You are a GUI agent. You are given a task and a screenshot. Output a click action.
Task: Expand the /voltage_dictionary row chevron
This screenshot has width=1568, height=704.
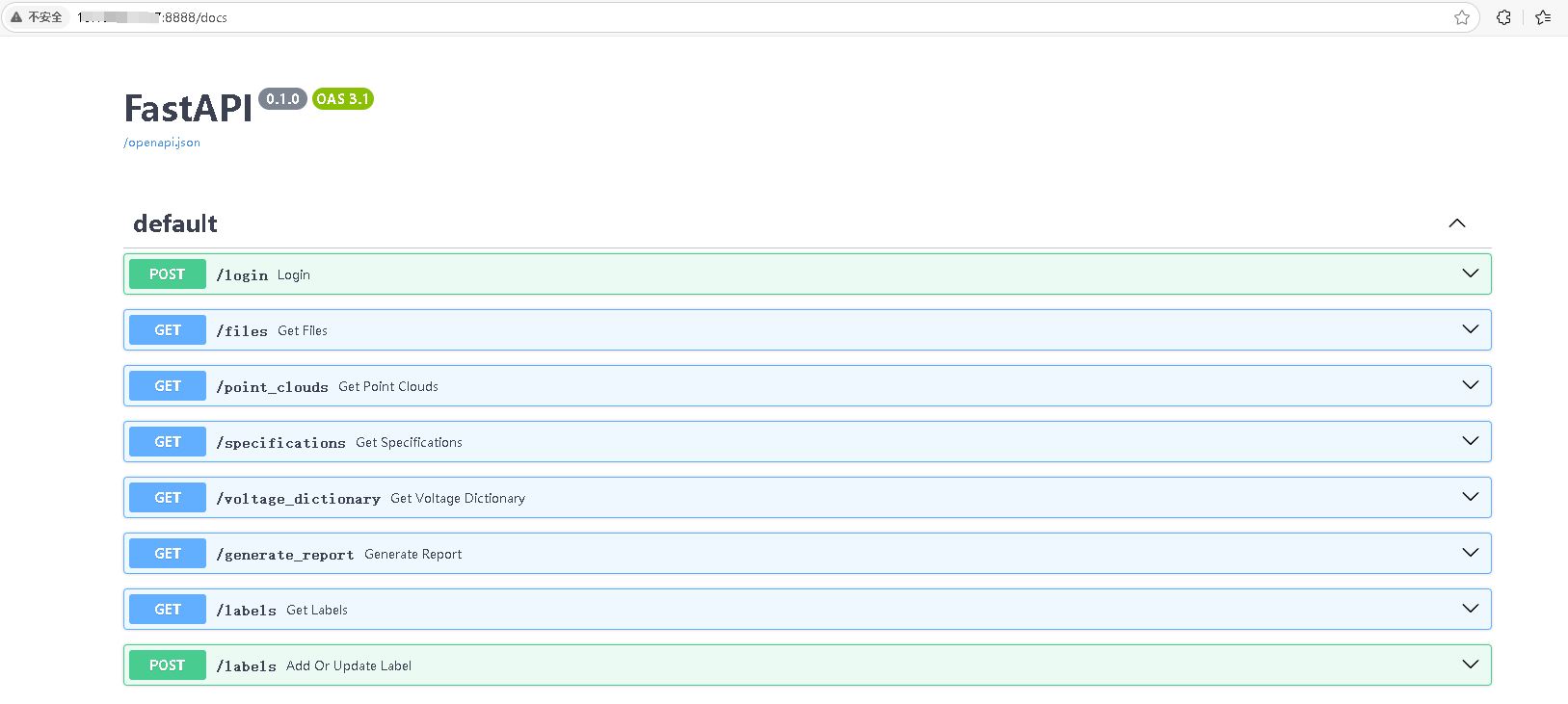coord(1471,497)
